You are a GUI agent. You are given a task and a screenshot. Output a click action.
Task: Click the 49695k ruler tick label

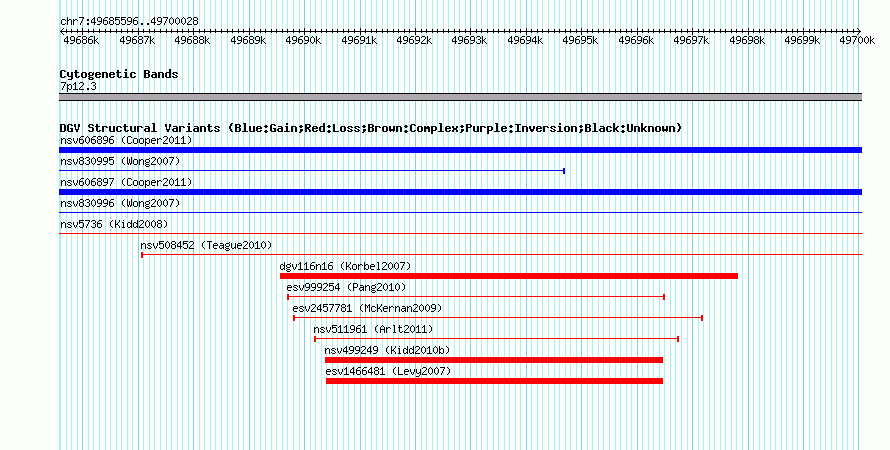coord(580,40)
